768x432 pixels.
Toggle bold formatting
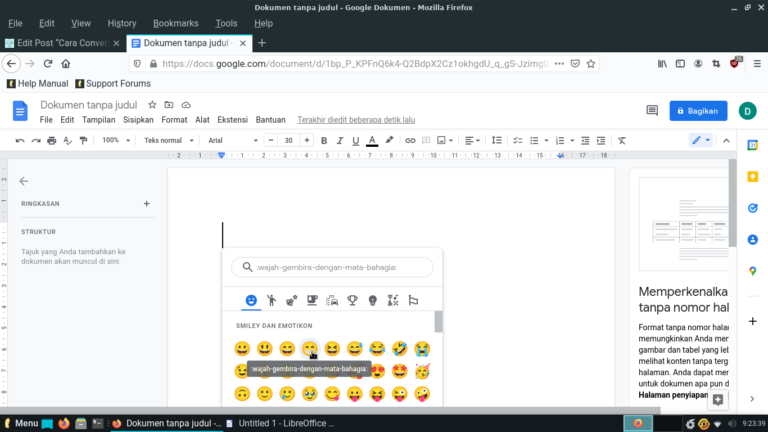(324, 141)
